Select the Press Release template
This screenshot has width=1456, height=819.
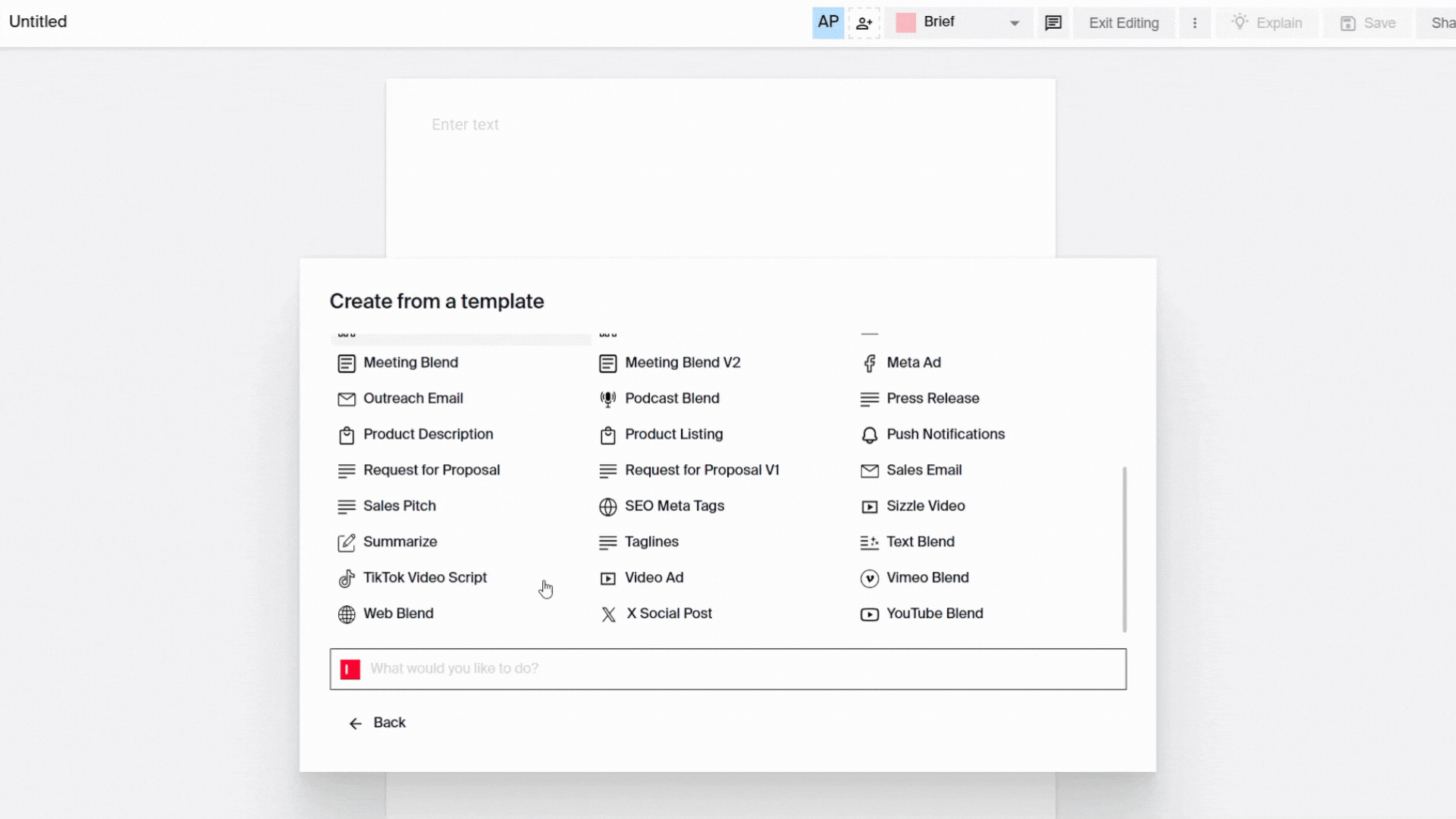pos(932,398)
